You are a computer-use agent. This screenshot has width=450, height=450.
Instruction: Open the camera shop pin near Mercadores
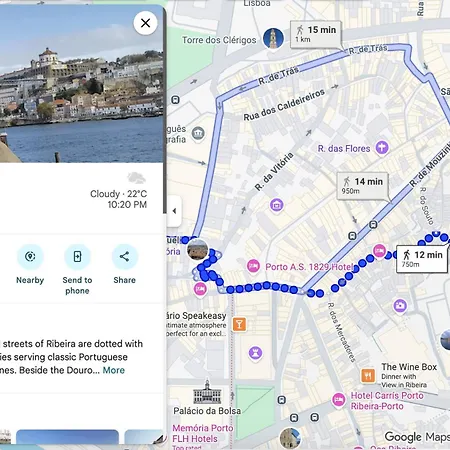point(400,306)
